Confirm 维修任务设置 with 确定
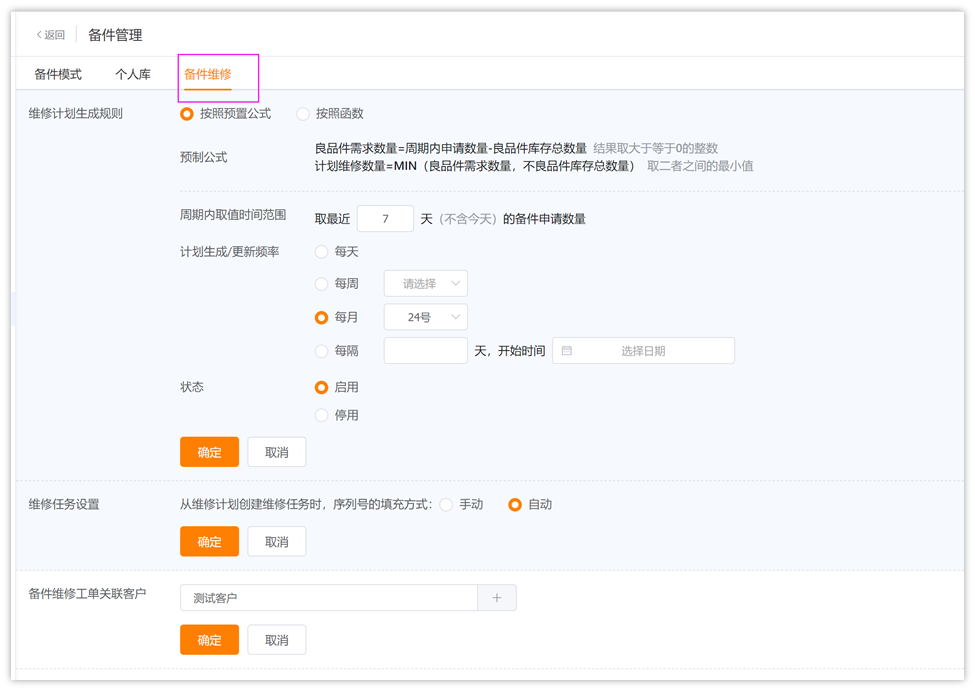 coord(210,542)
